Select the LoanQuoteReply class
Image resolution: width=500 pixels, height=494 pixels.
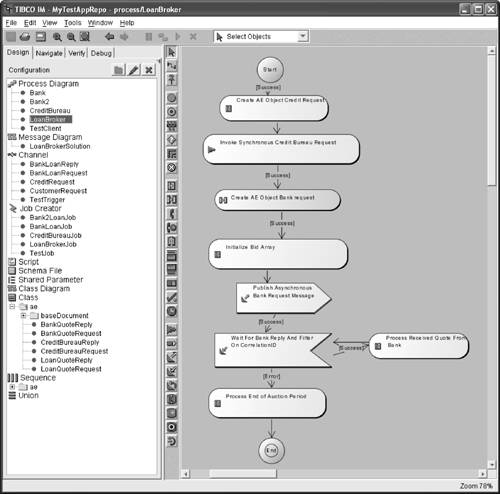click(x=66, y=360)
